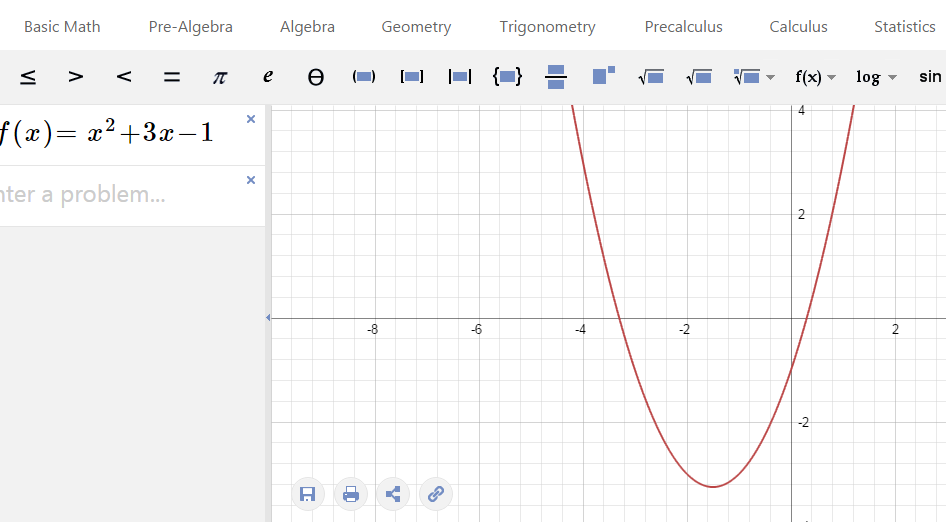
Task: Insert fraction template
Action: (x=556, y=77)
